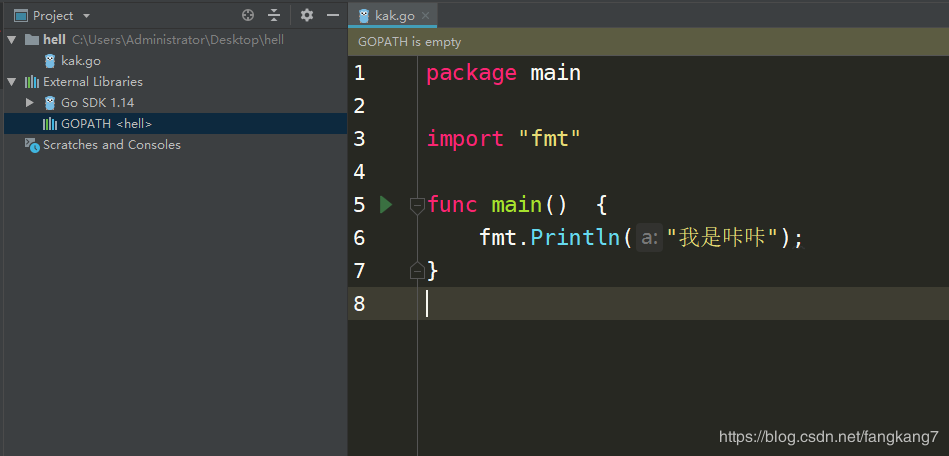Open kak.go in project tree
This screenshot has height=456, width=949.
[80, 61]
